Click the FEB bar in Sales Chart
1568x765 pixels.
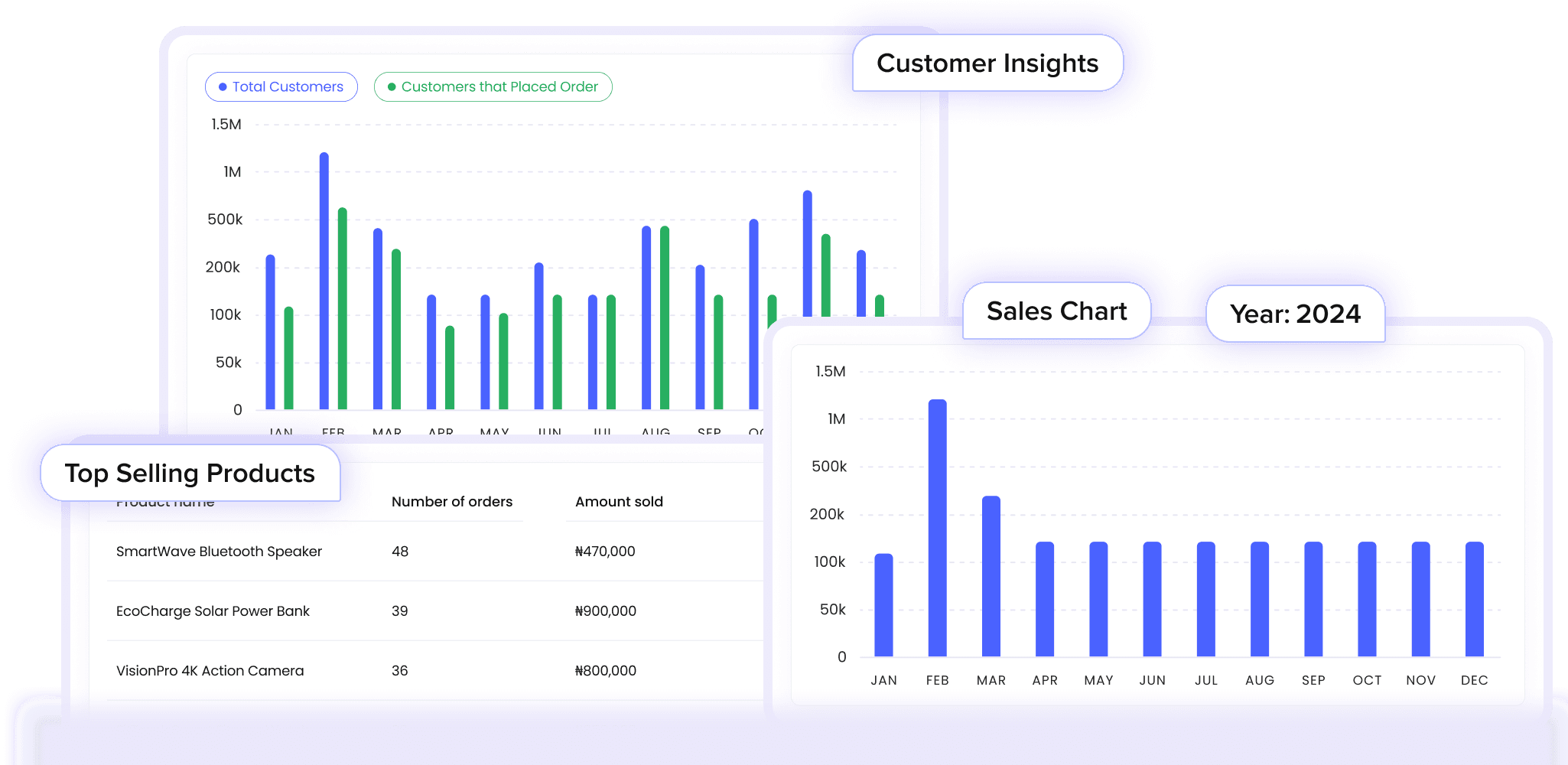tap(937, 528)
